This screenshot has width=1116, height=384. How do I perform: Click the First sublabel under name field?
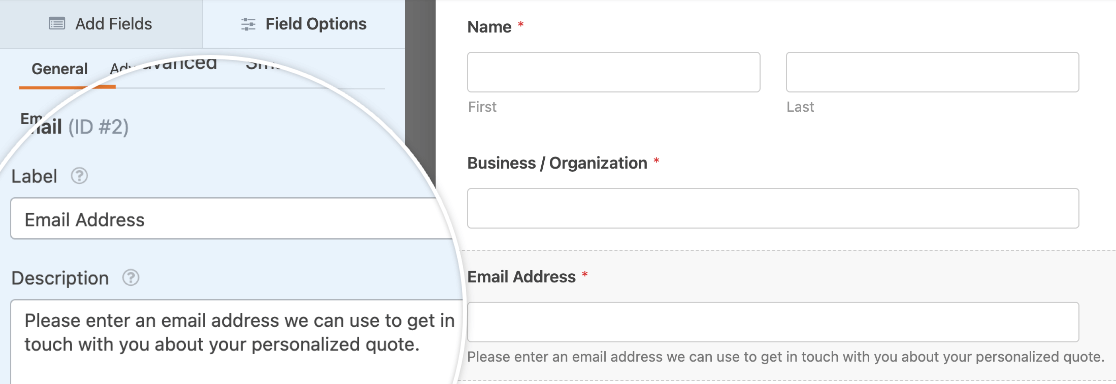tap(483, 107)
